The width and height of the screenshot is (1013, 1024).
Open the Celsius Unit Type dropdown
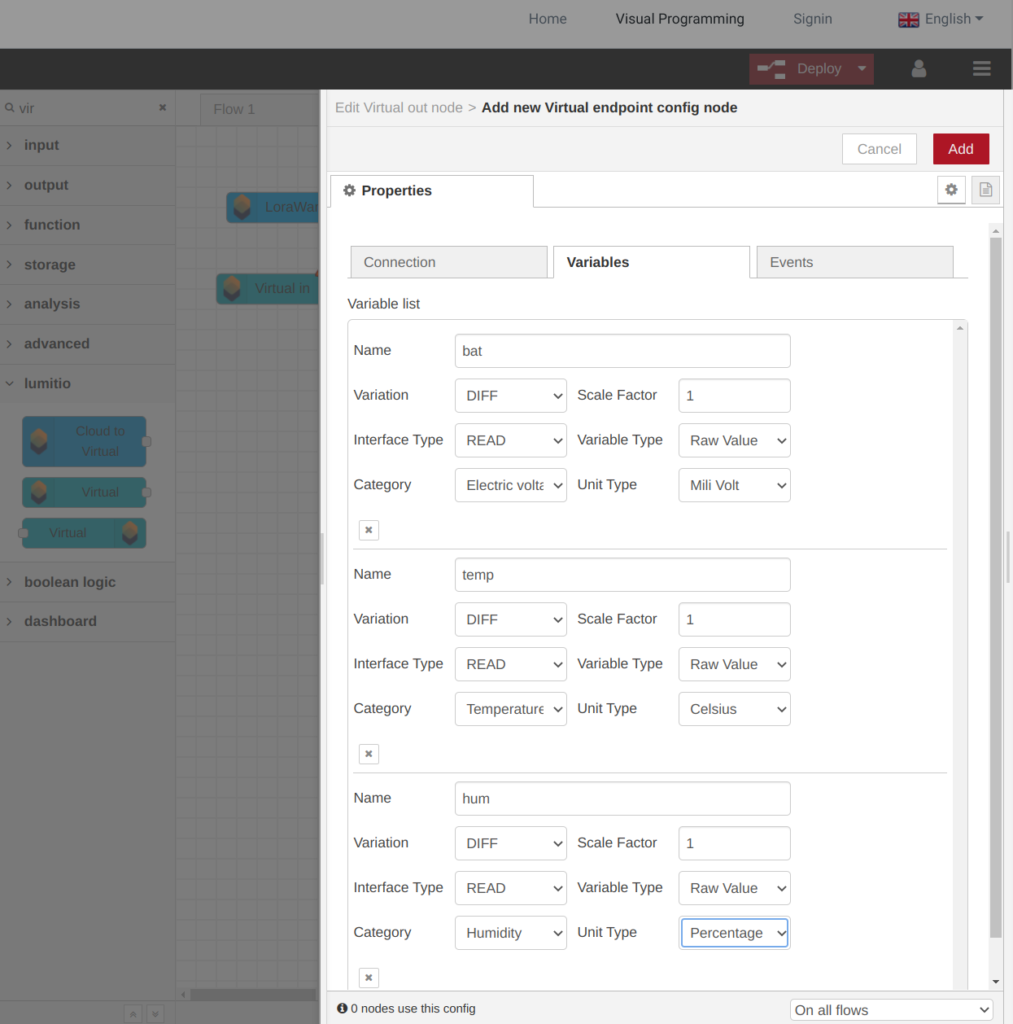(x=734, y=709)
